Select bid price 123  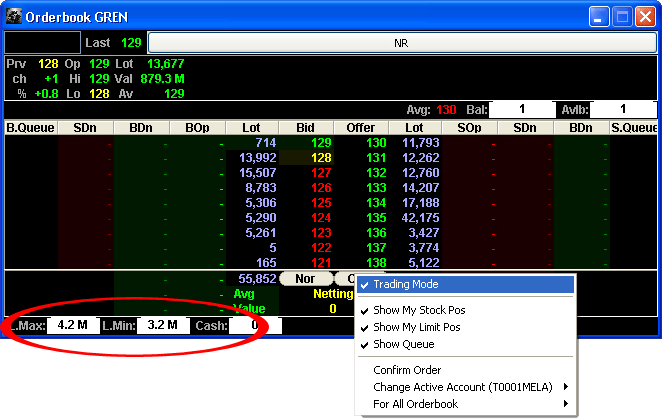[321, 233]
